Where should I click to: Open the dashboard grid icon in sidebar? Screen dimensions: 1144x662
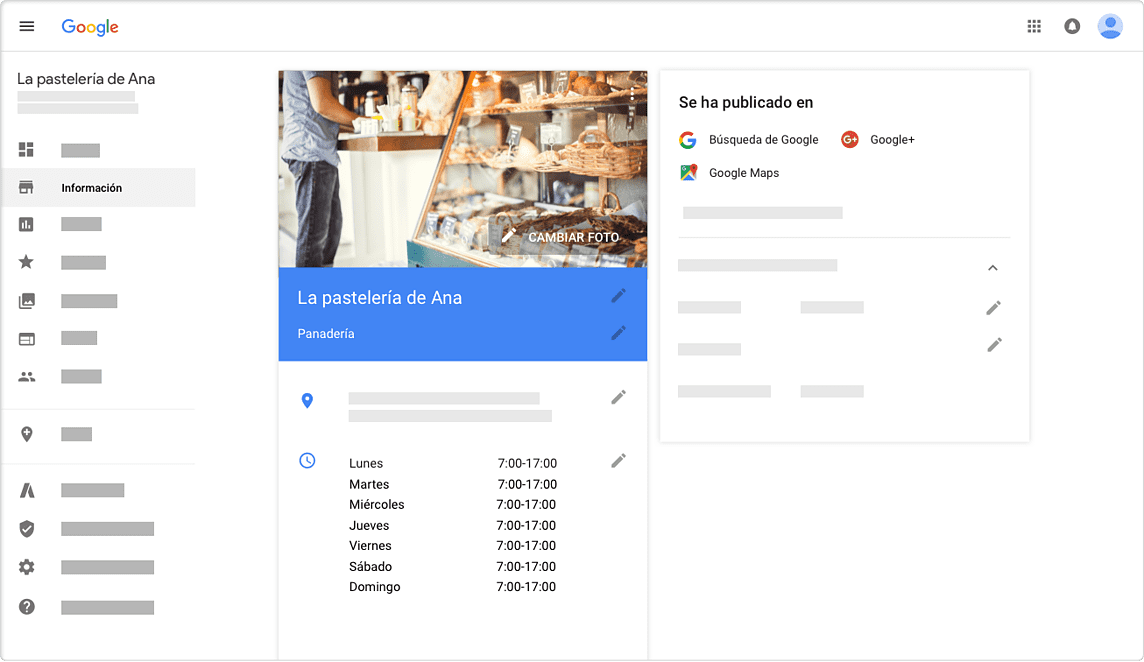[27, 150]
